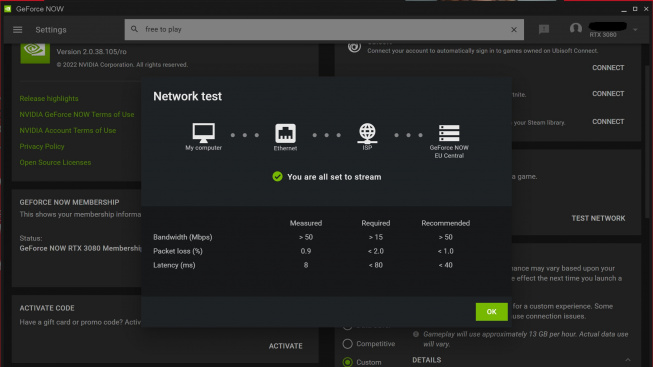
Task: Click the Version 2.0.38.105/ro text
Action: click(91, 52)
